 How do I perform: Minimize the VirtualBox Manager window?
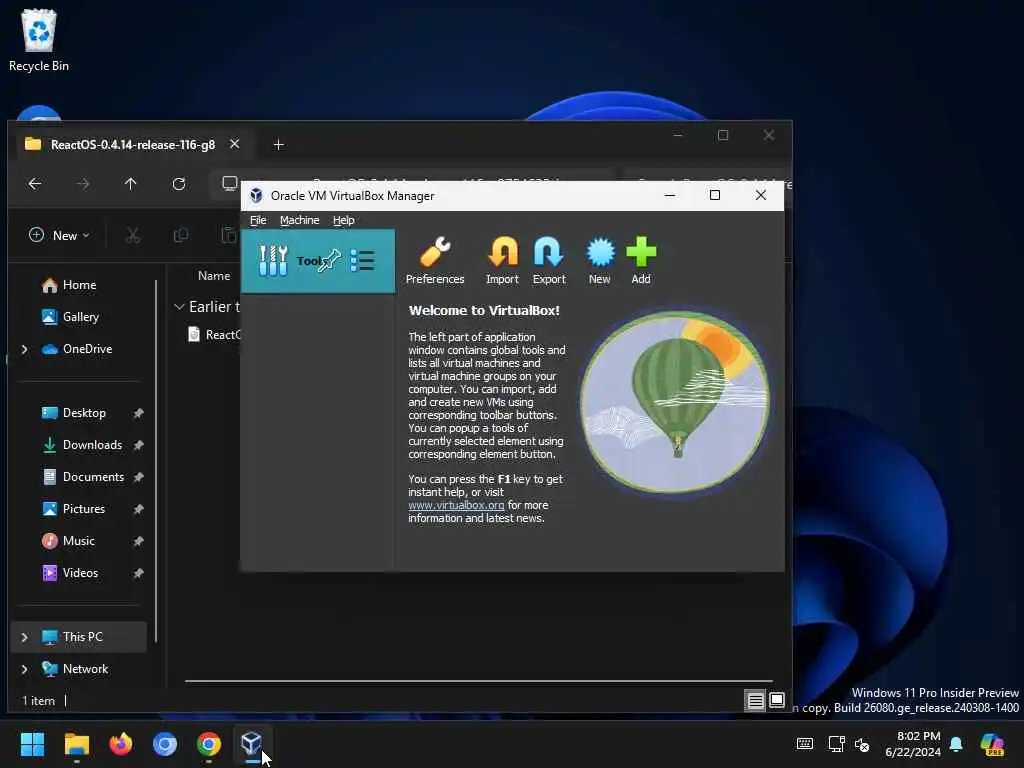pos(669,195)
